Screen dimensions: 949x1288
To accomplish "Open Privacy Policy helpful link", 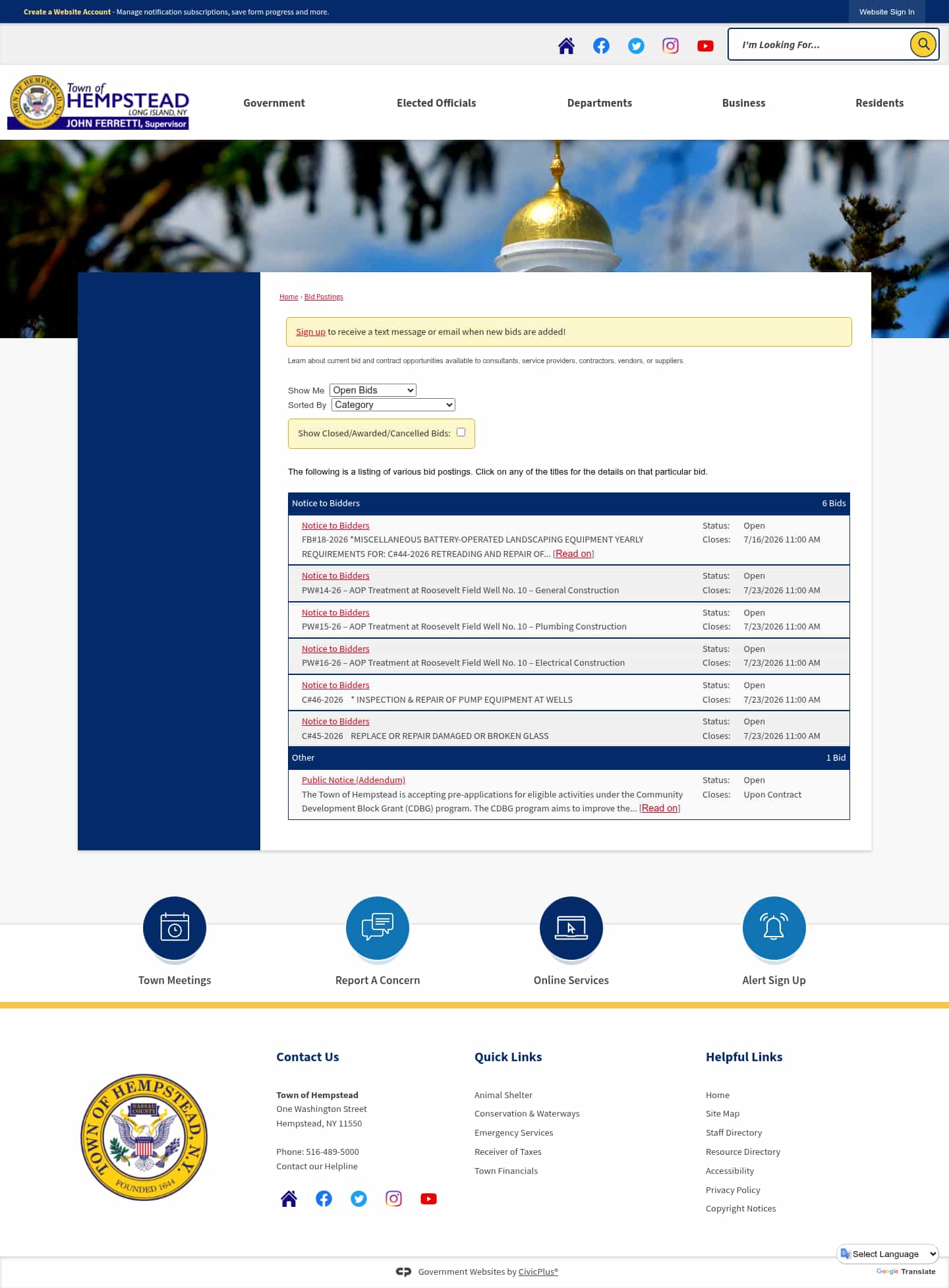I will (733, 1190).
